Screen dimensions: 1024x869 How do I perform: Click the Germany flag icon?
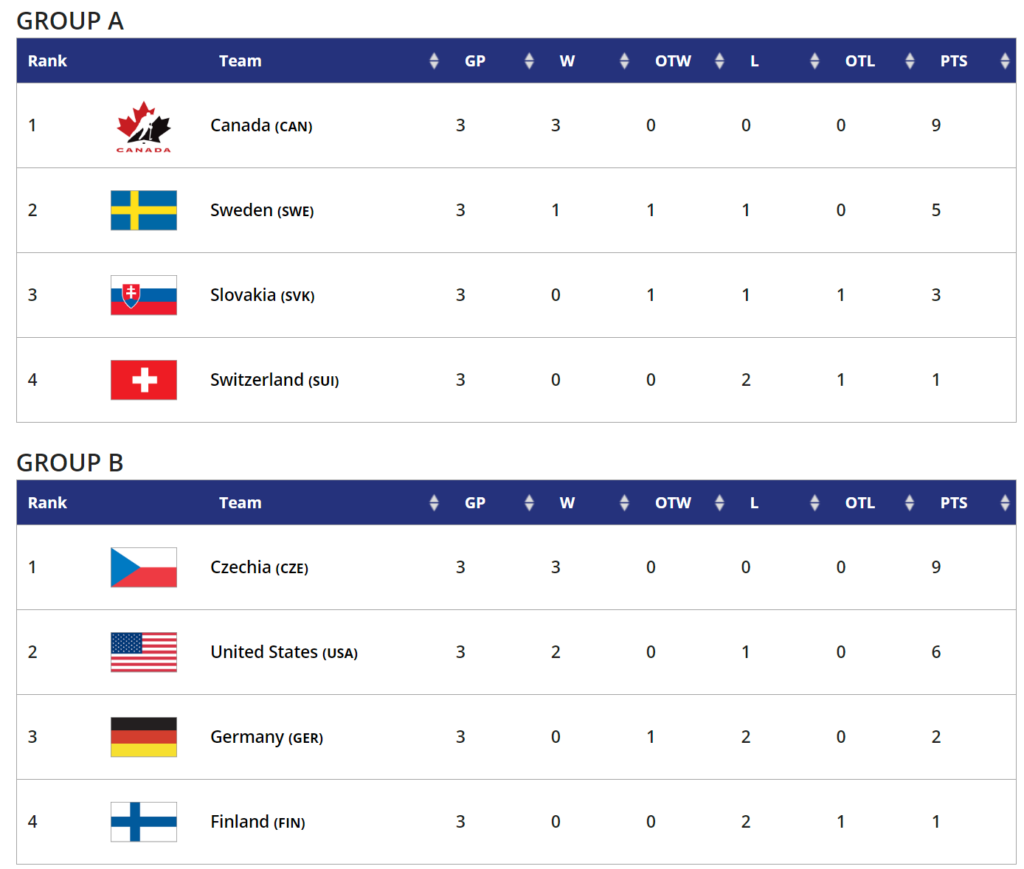[x=144, y=737]
